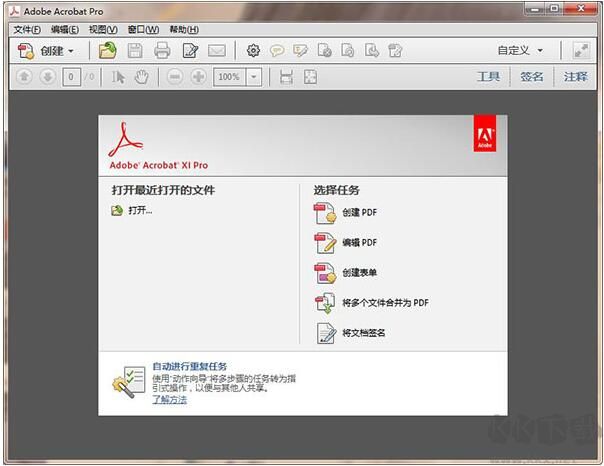Click the page-with-magnifier toolbar icon

[x=347, y=50]
